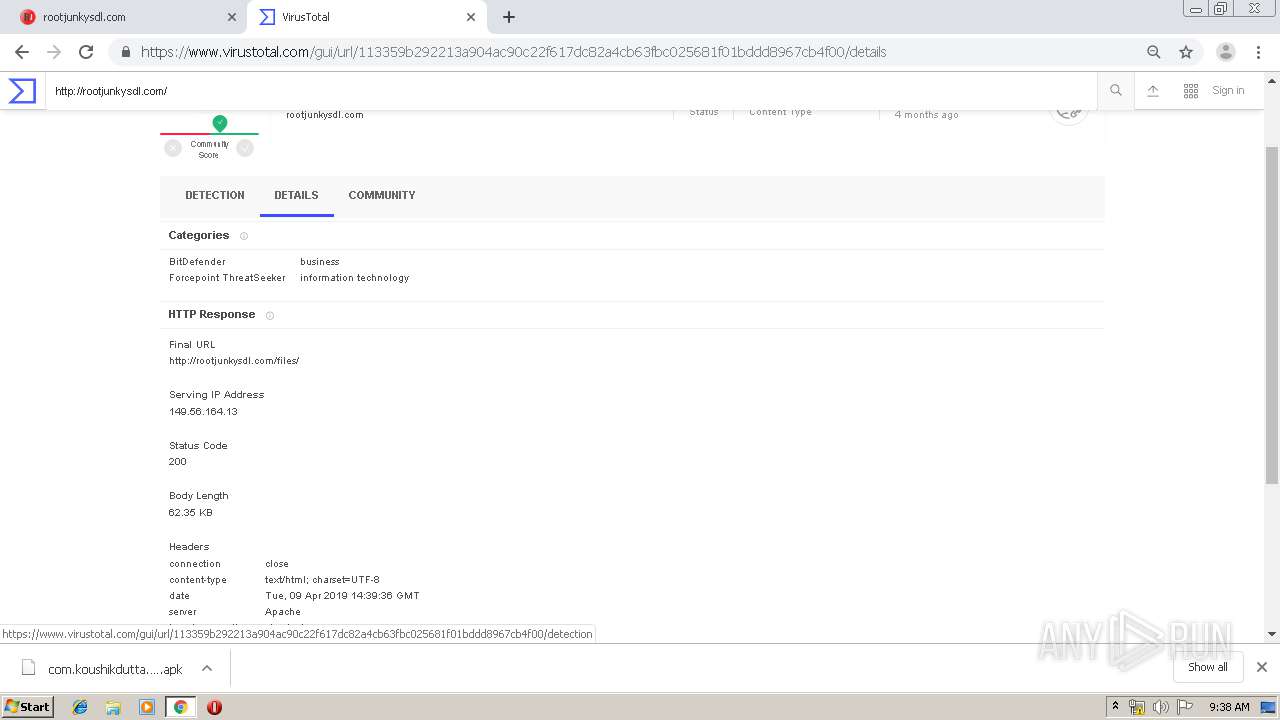Click the Opera taskbar icon
1280x720 pixels.
pyautogui.click(x=214, y=707)
